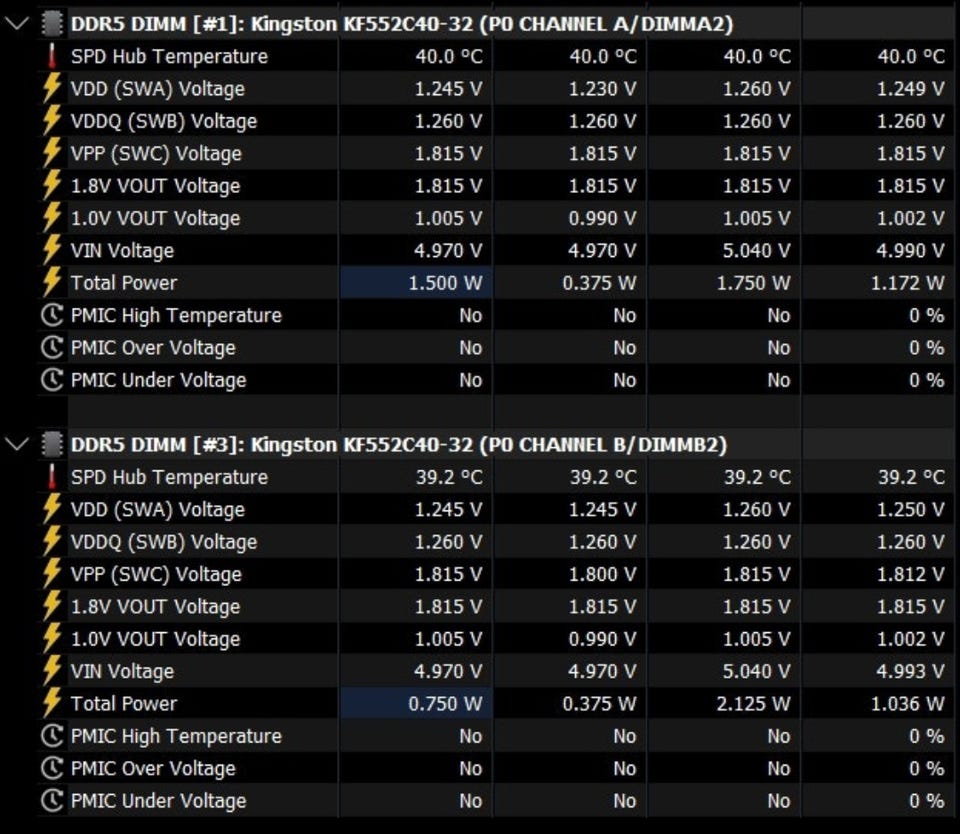Click the lightning icon beside DIMM #1 VPP (SWC) Voltage
The width and height of the screenshot is (960, 834).
click(52, 154)
